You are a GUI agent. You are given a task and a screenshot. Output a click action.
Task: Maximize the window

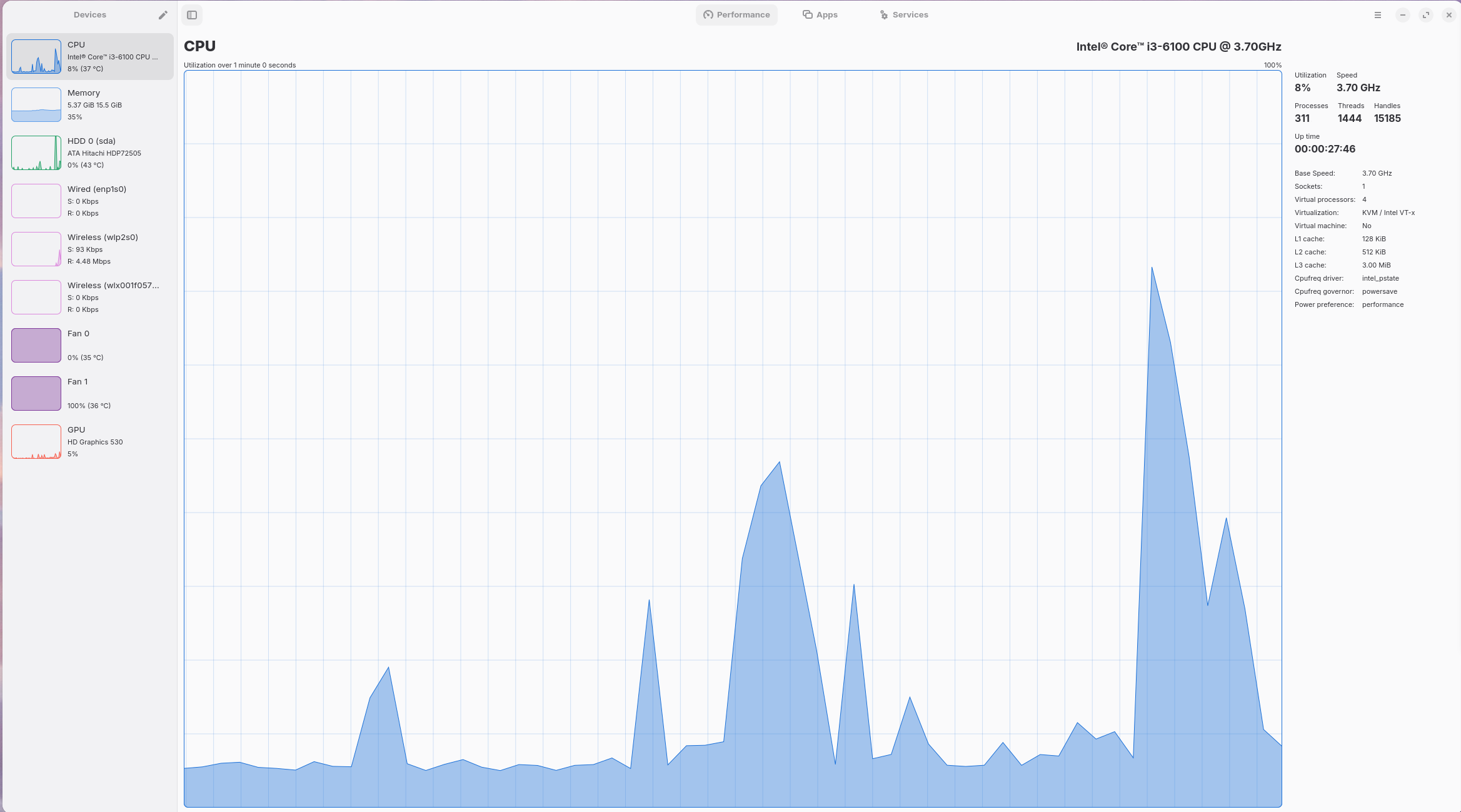point(1426,15)
